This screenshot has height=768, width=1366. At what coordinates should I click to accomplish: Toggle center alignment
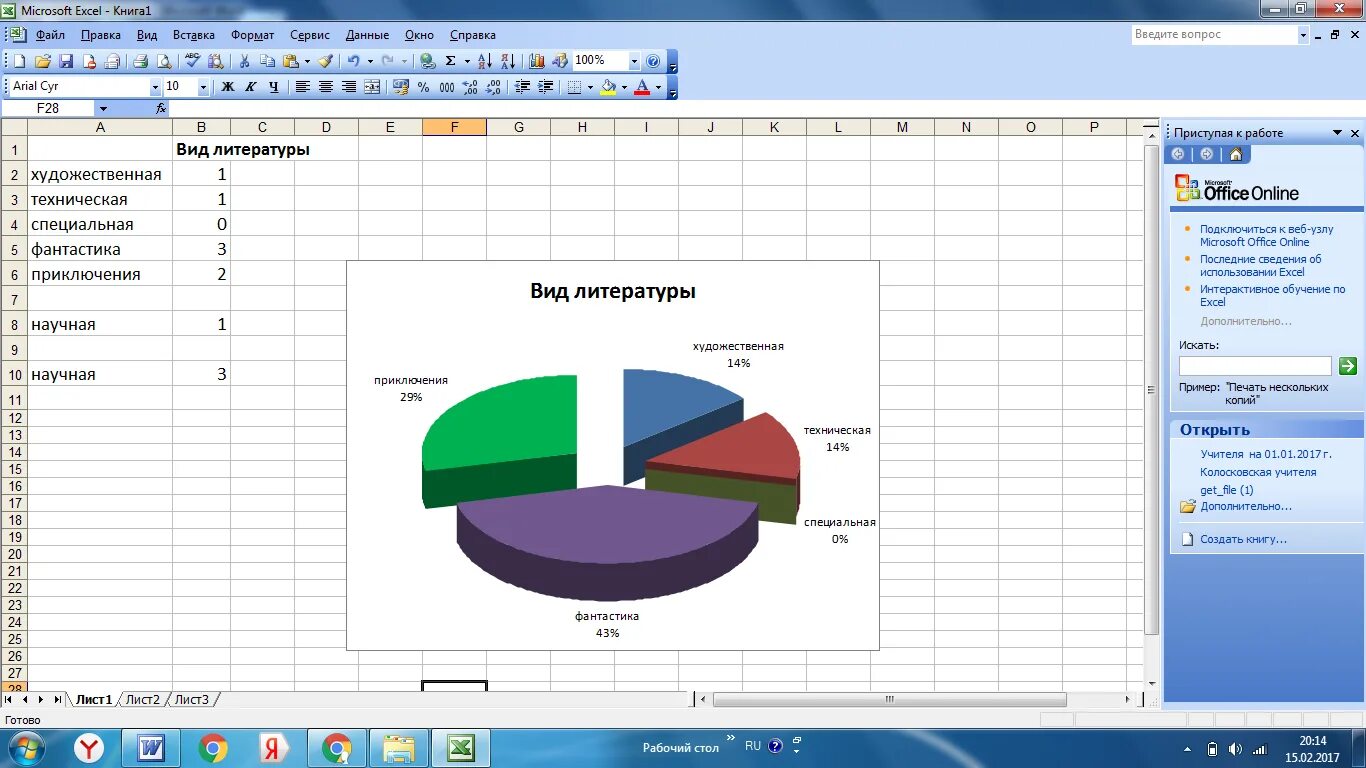pyautogui.click(x=326, y=87)
